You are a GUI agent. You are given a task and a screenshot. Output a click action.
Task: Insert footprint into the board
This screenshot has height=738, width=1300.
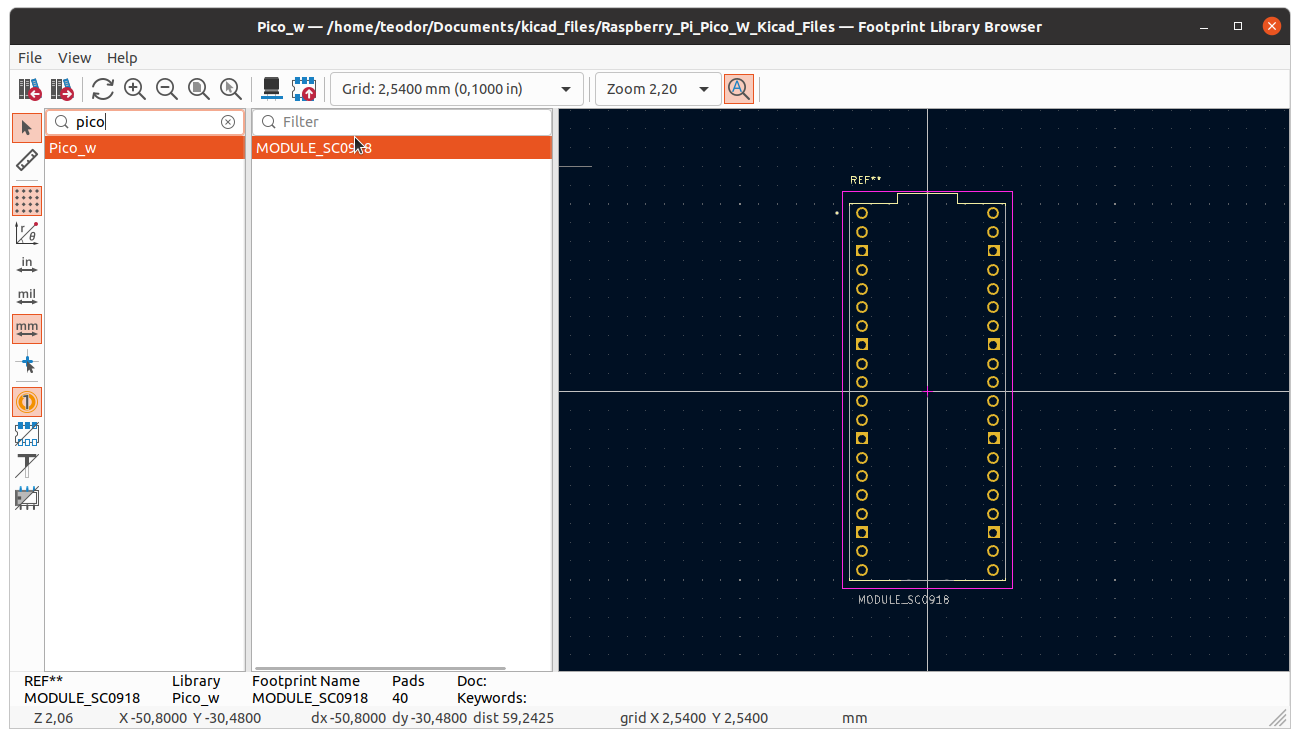[303, 89]
